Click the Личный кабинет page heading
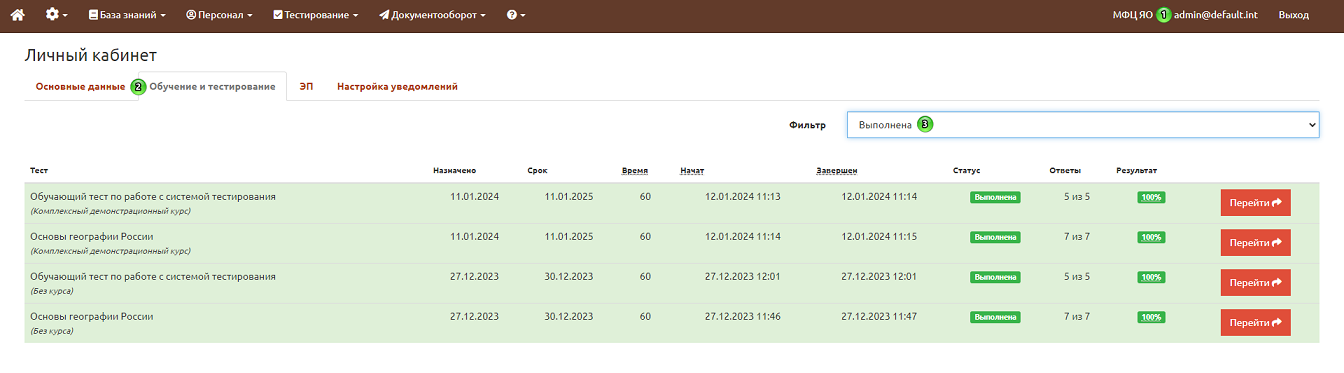 point(91,56)
